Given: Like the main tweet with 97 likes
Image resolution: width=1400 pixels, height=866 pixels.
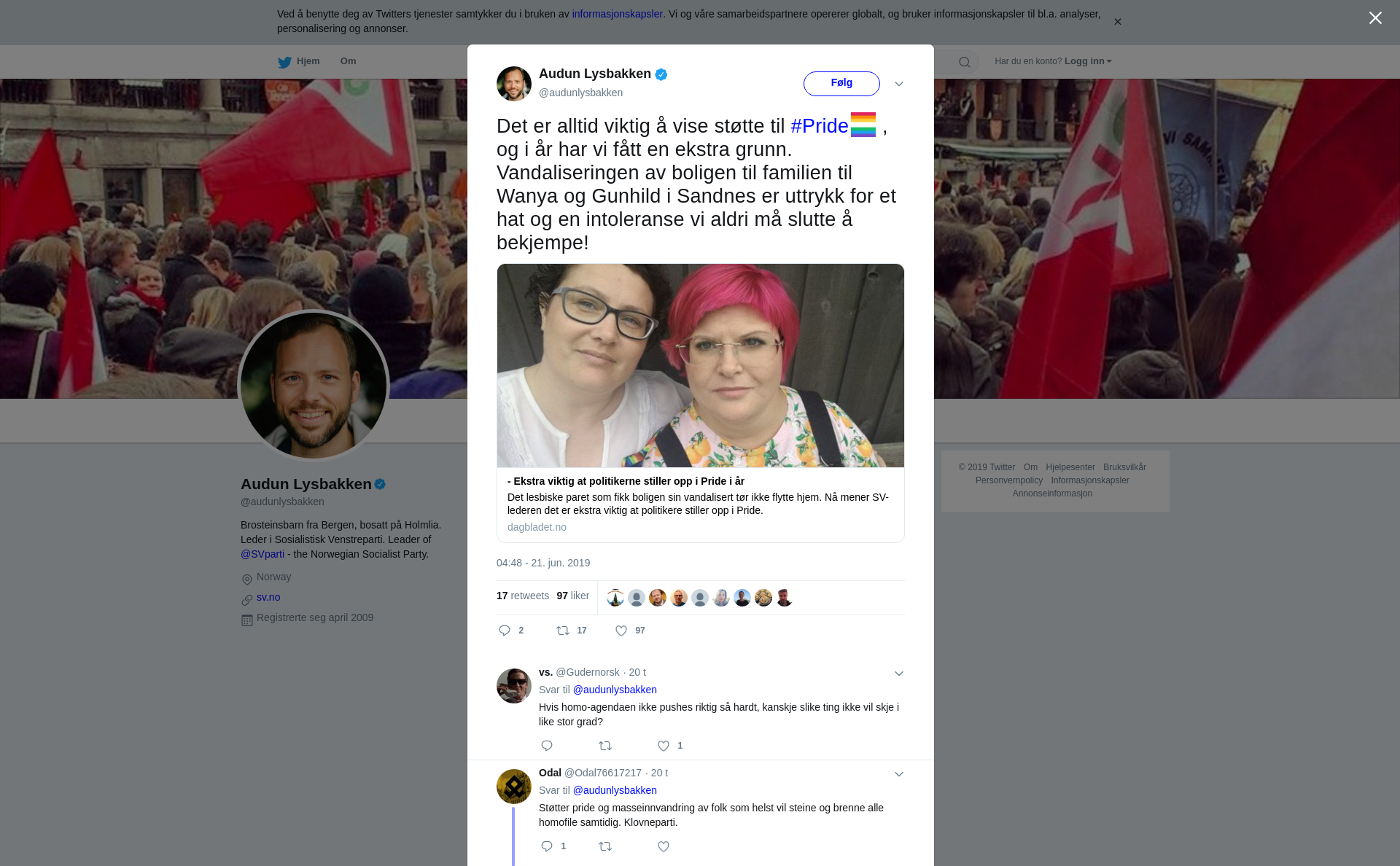Looking at the screenshot, I should (621, 631).
